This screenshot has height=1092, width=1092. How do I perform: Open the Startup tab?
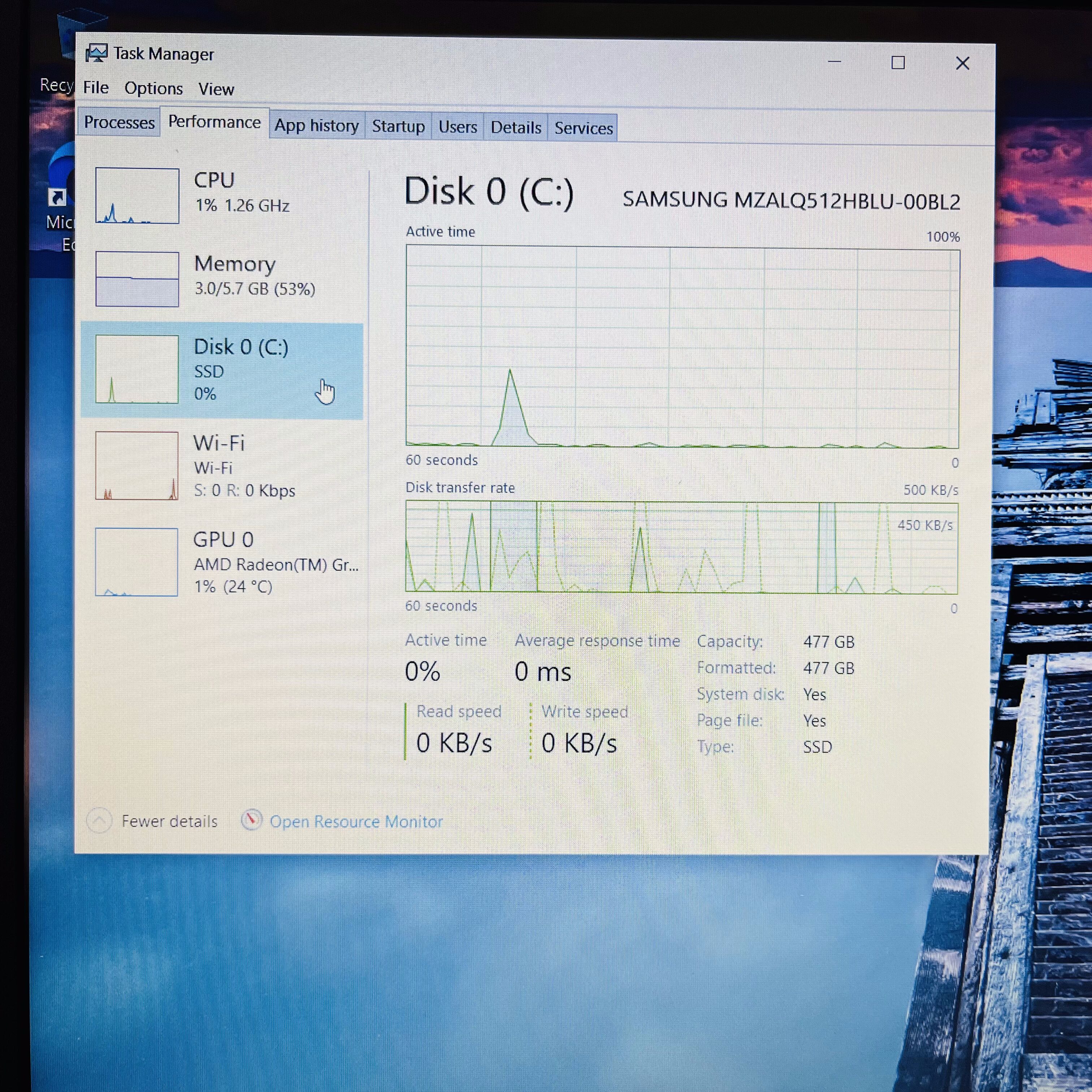click(x=398, y=126)
